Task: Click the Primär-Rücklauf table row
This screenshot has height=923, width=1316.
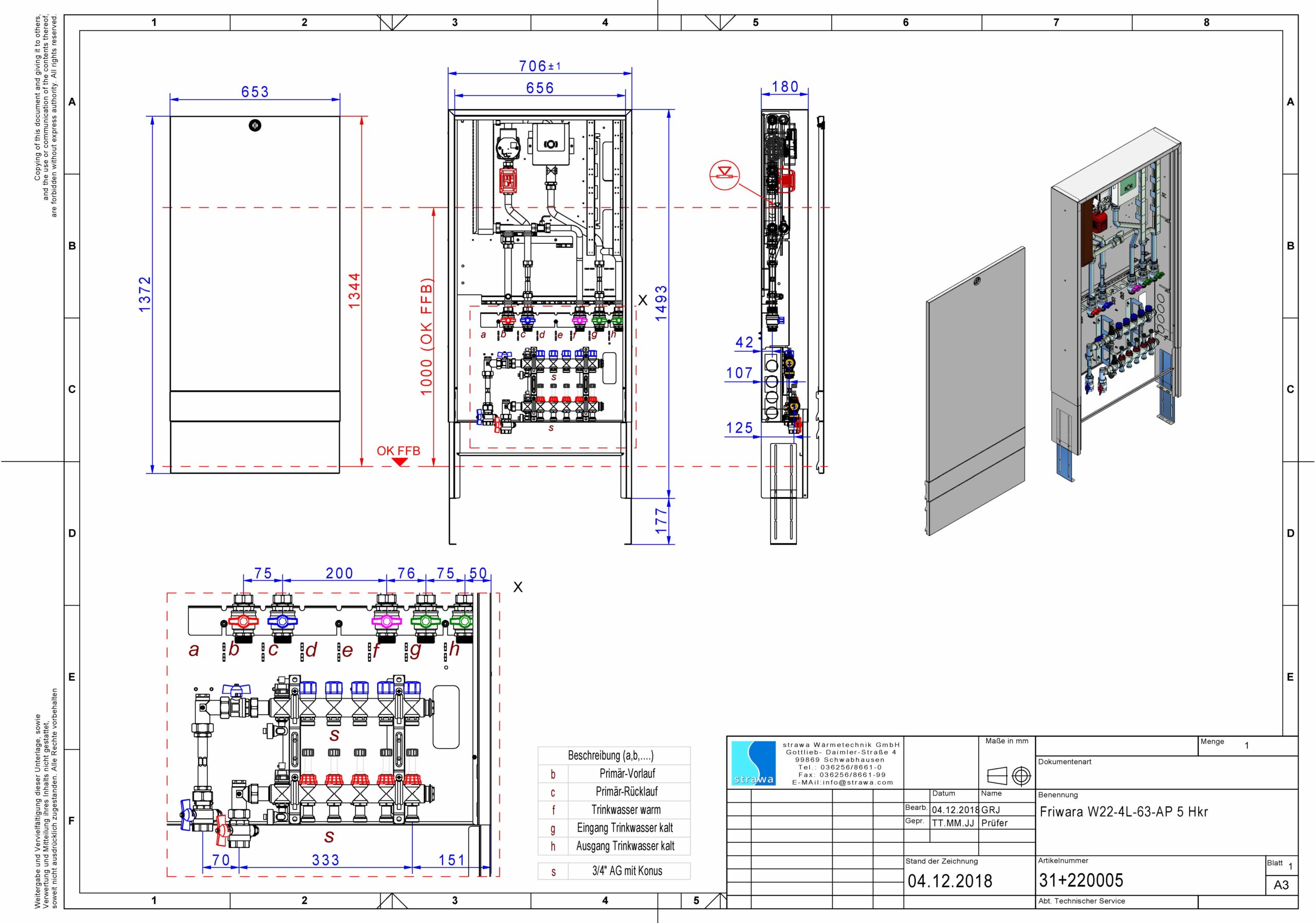Action: pos(614,792)
